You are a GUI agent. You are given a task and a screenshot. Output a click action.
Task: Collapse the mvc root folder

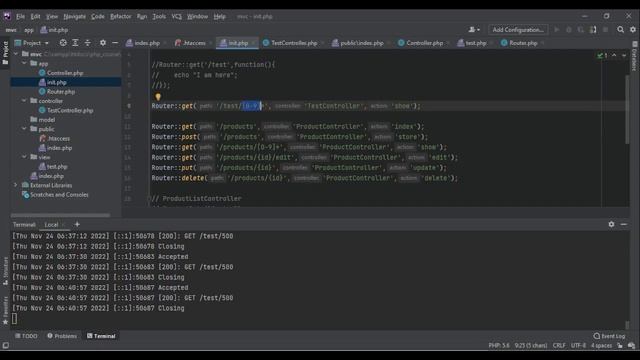point(16,54)
